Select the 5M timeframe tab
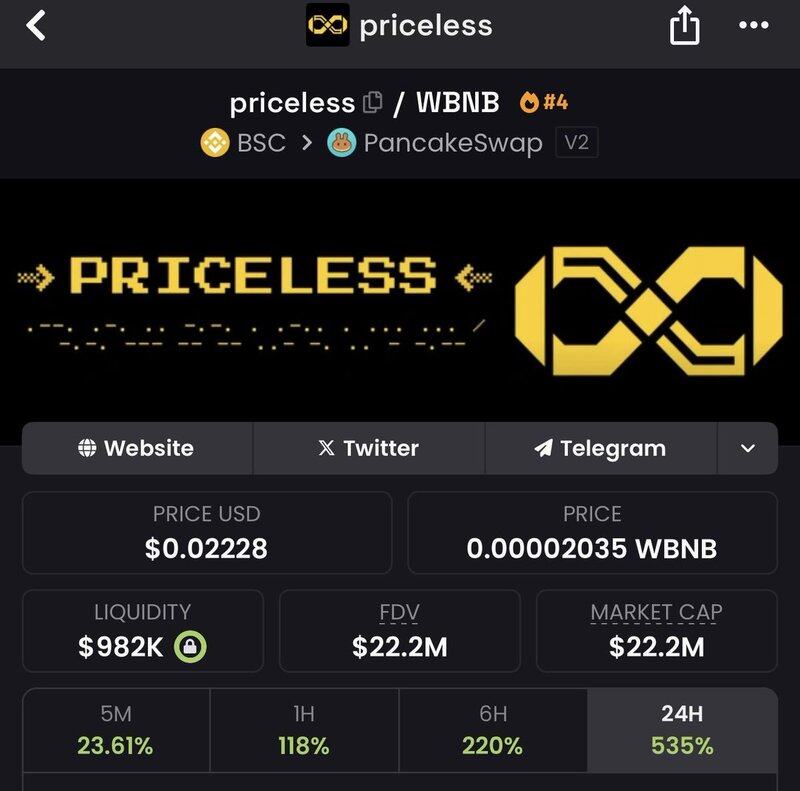Image resolution: width=800 pixels, height=791 pixels. click(116, 730)
